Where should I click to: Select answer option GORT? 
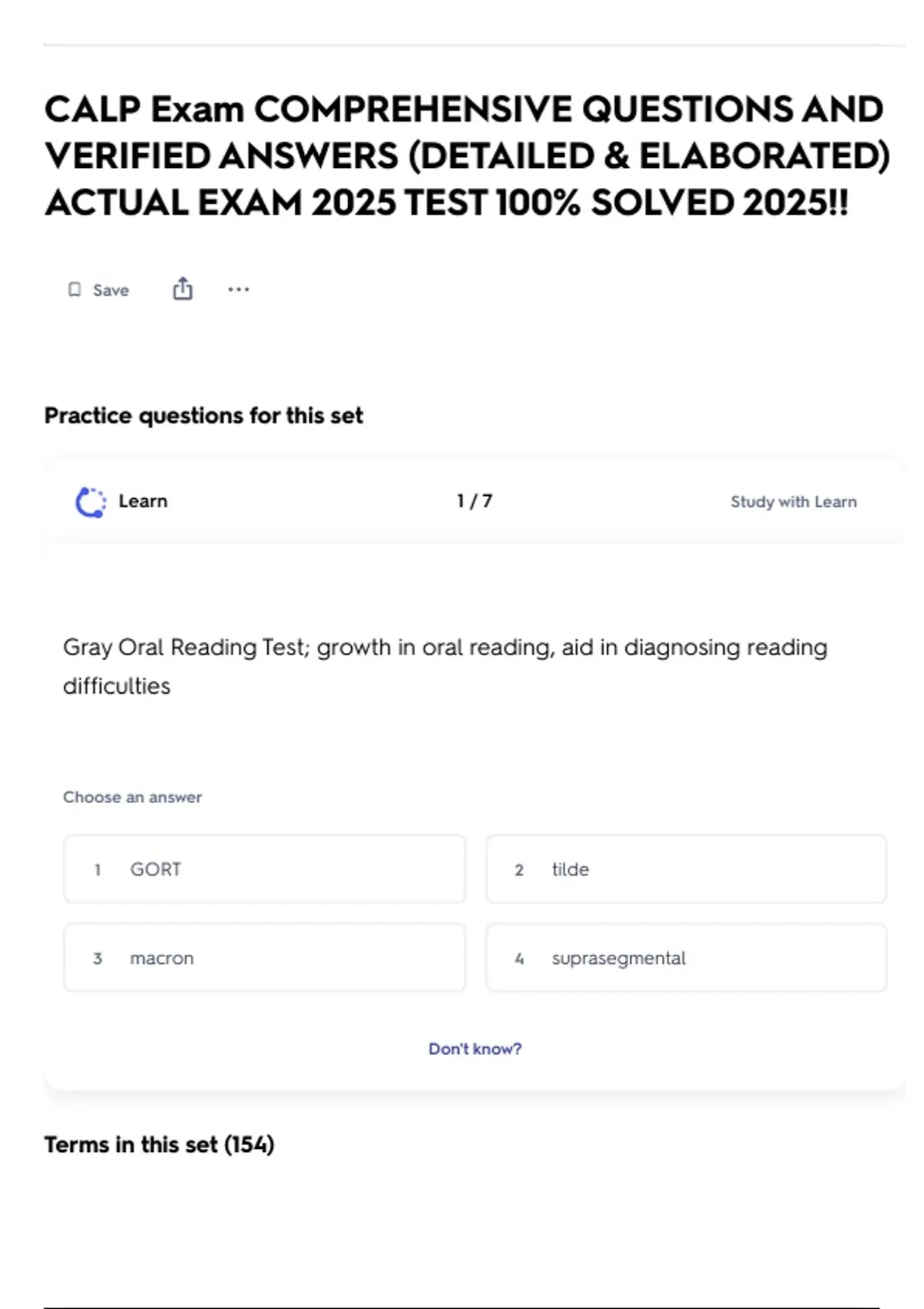[264, 869]
